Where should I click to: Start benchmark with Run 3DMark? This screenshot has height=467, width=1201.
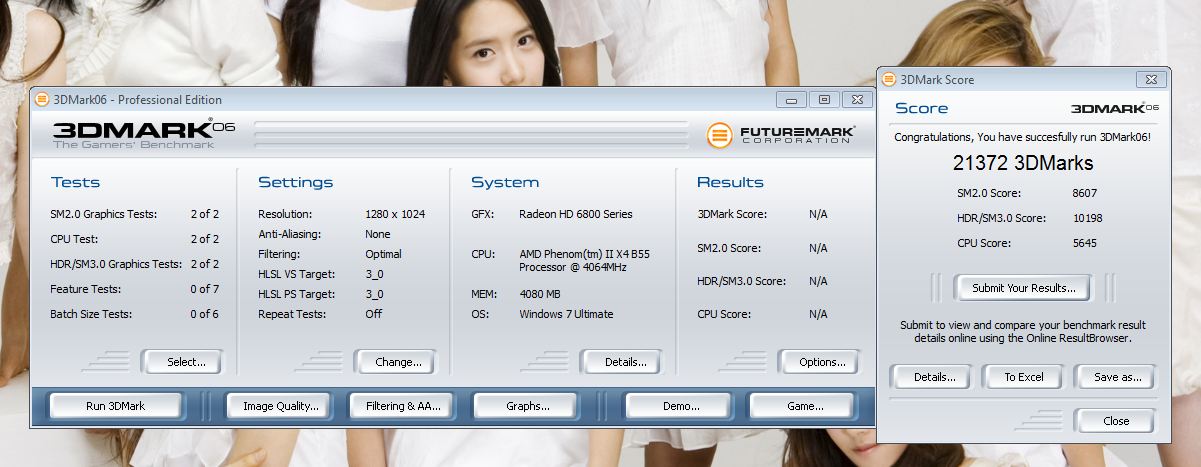[116, 406]
